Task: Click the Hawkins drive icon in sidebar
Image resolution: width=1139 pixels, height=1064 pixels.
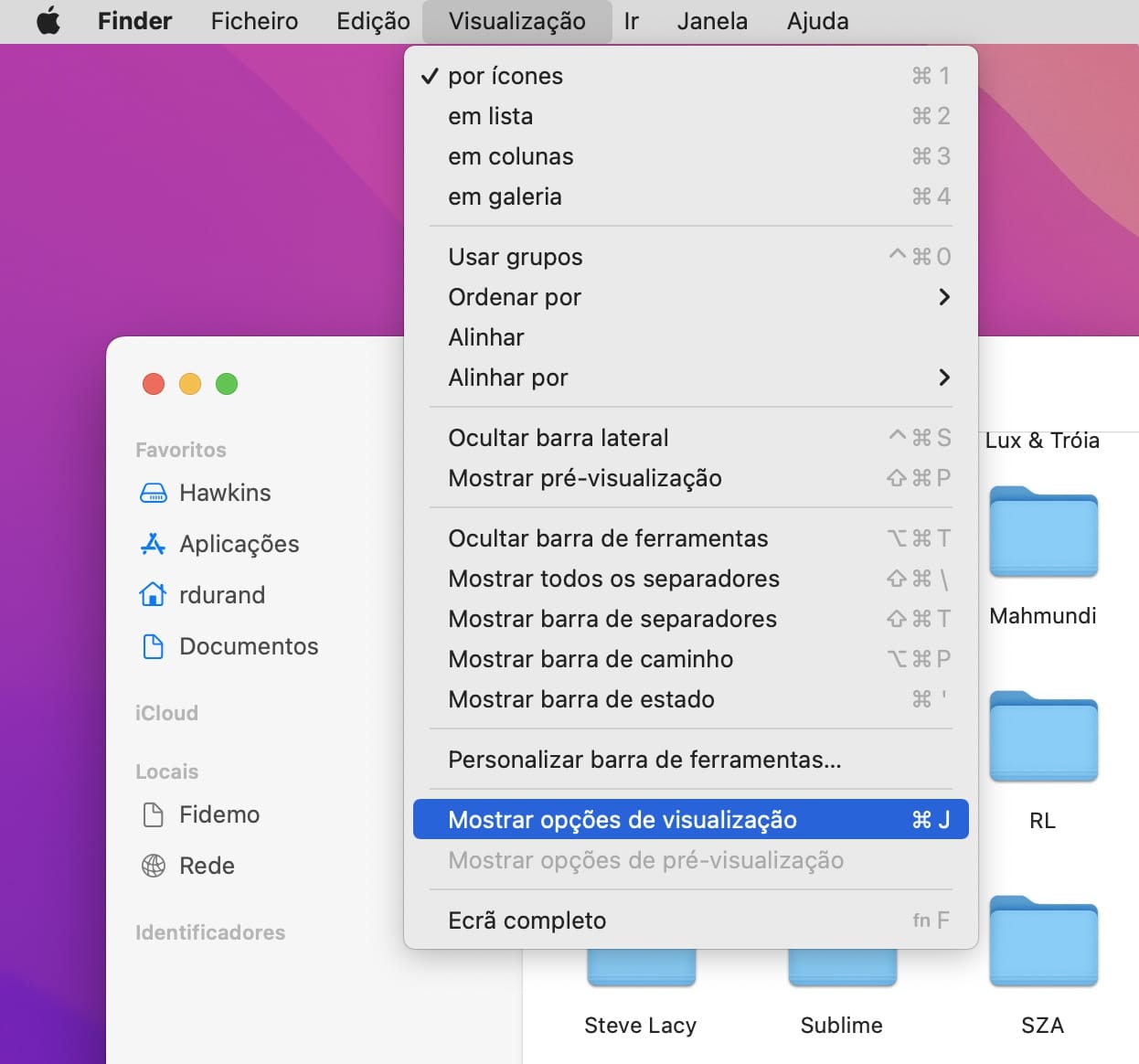Action: [x=153, y=494]
